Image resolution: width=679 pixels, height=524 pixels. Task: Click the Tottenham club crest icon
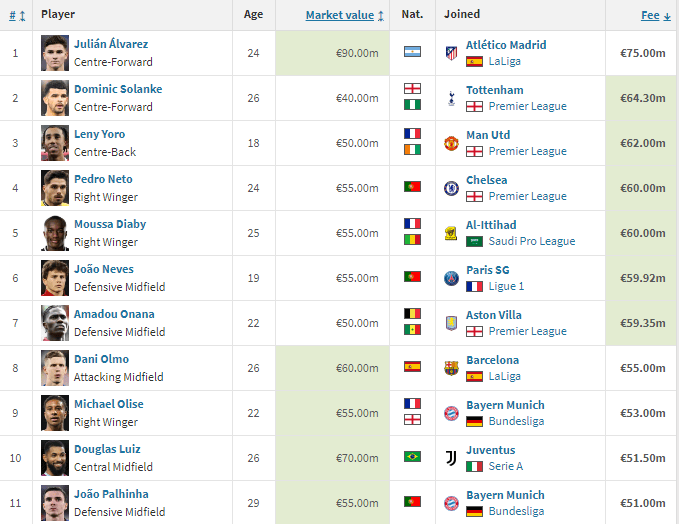(x=451, y=98)
